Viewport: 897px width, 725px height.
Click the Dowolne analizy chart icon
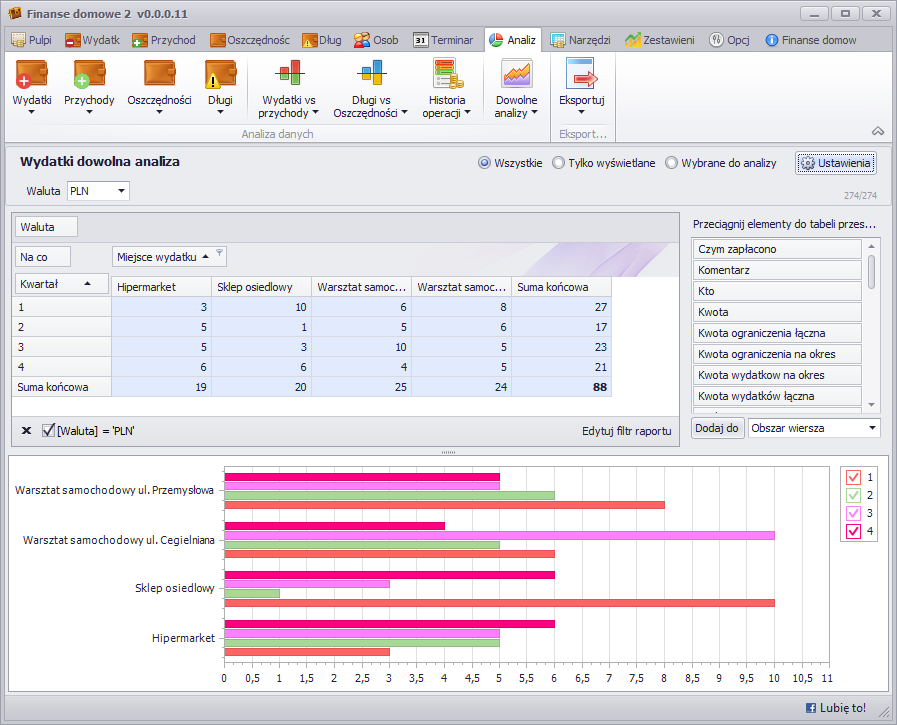point(516,75)
